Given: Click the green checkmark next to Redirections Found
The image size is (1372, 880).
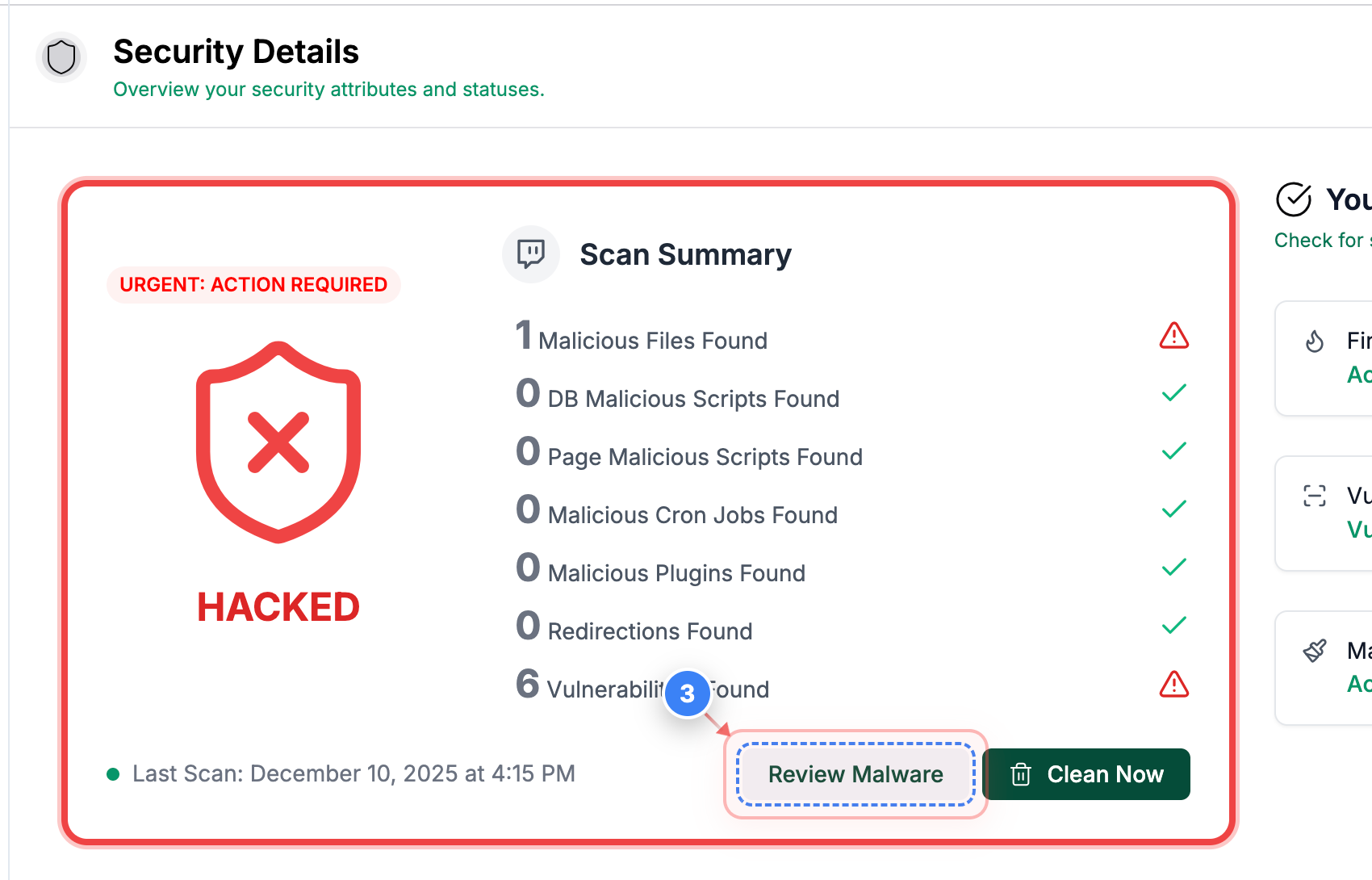Looking at the screenshot, I should tap(1174, 624).
